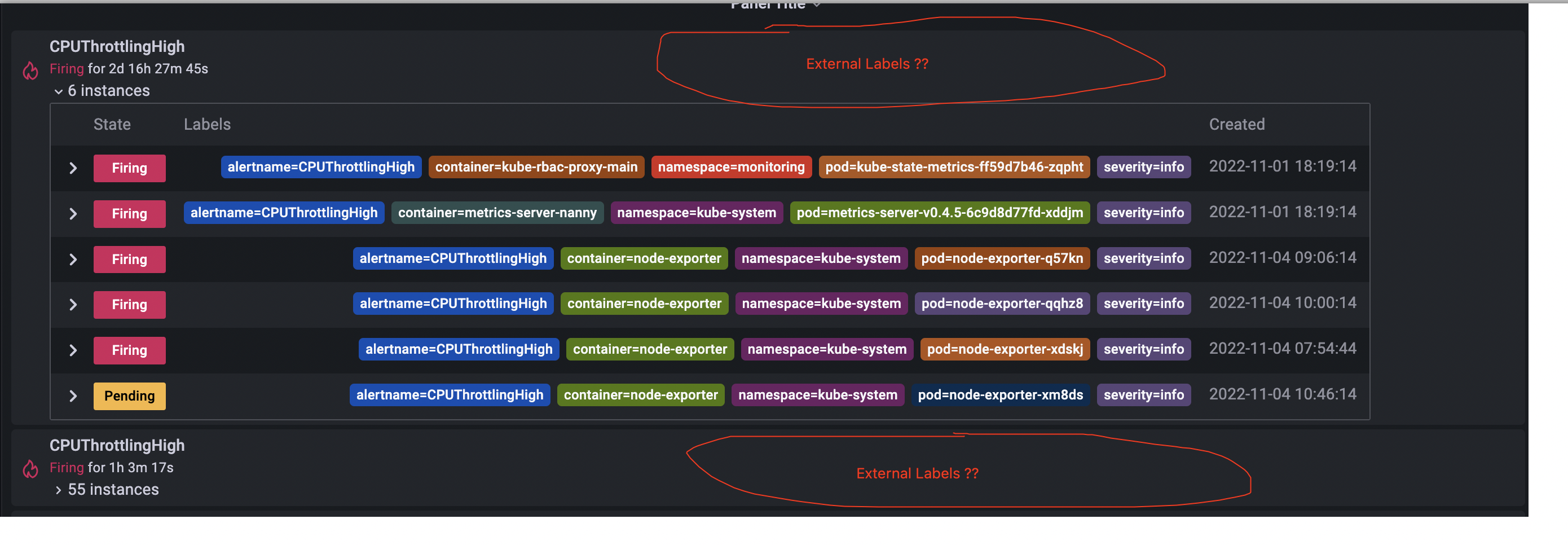The height and width of the screenshot is (545, 1568).
Task: Click the flame icon beside the second CPUThrottlingHigh alert
Action: (x=30, y=469)
